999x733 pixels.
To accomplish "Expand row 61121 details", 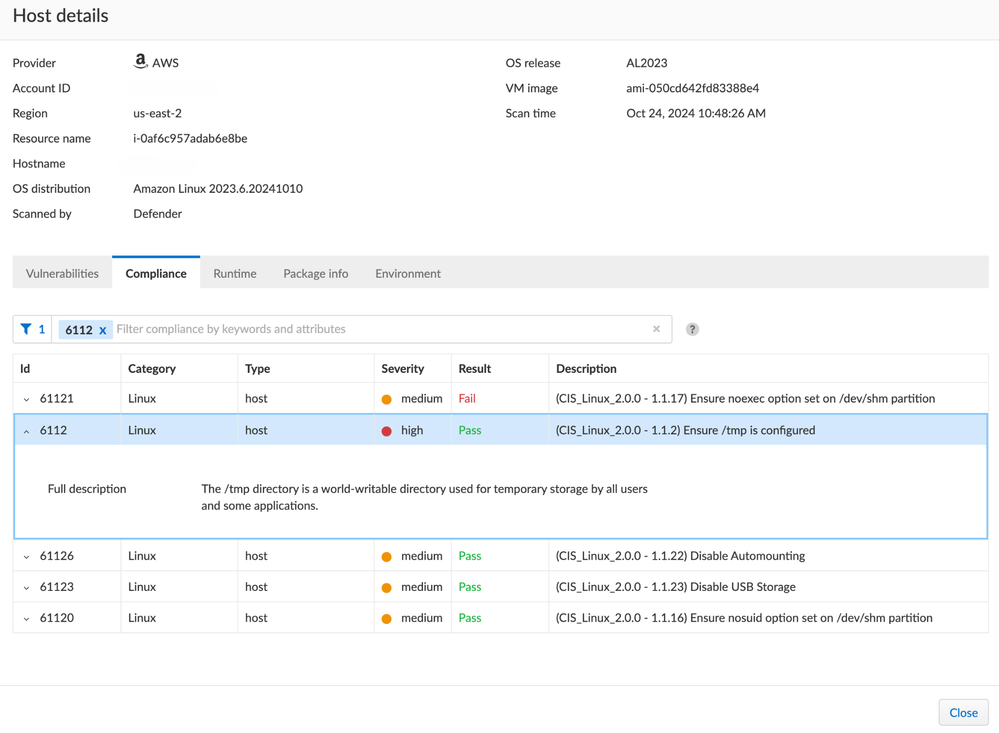I will [x=27, y=399].
